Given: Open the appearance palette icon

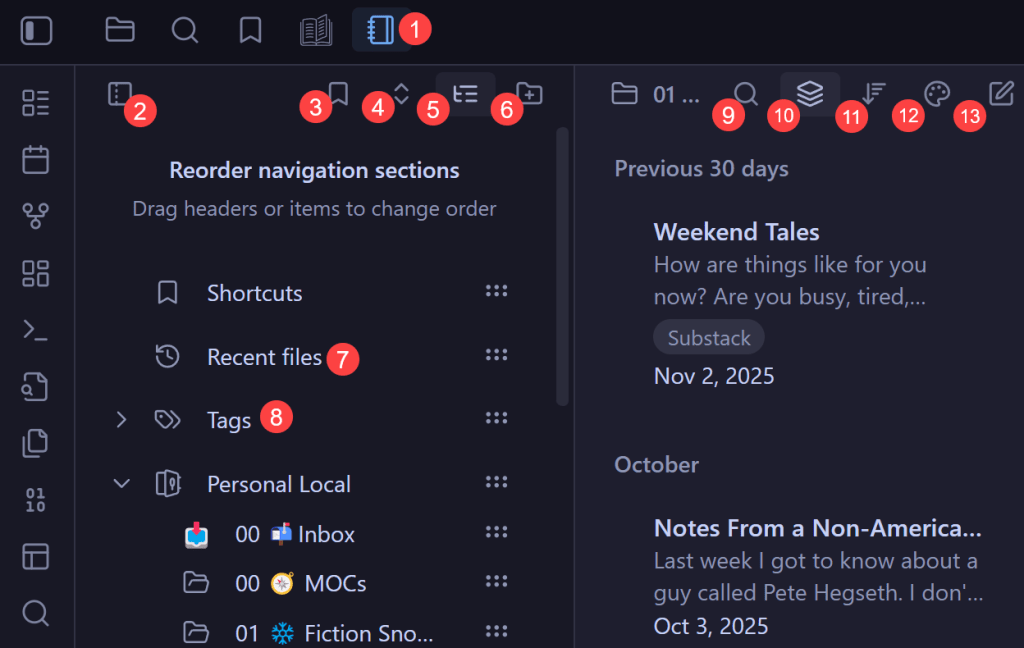Looking at the screenshot, I should point(936,94).
